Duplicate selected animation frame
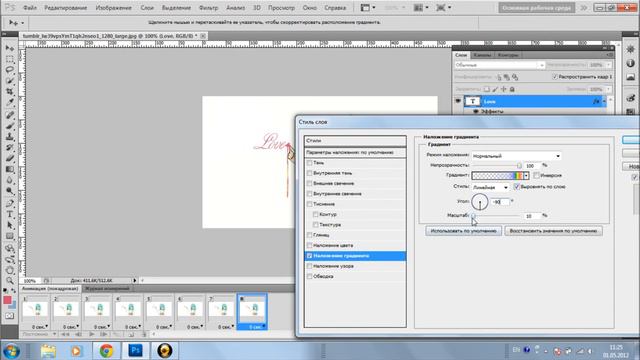 (x=131, y=334)
